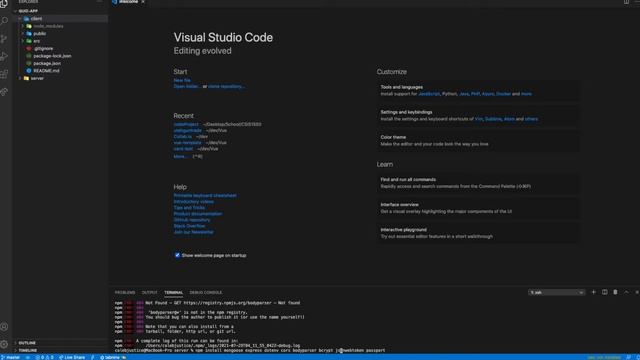Open the Extensions view

4,74
